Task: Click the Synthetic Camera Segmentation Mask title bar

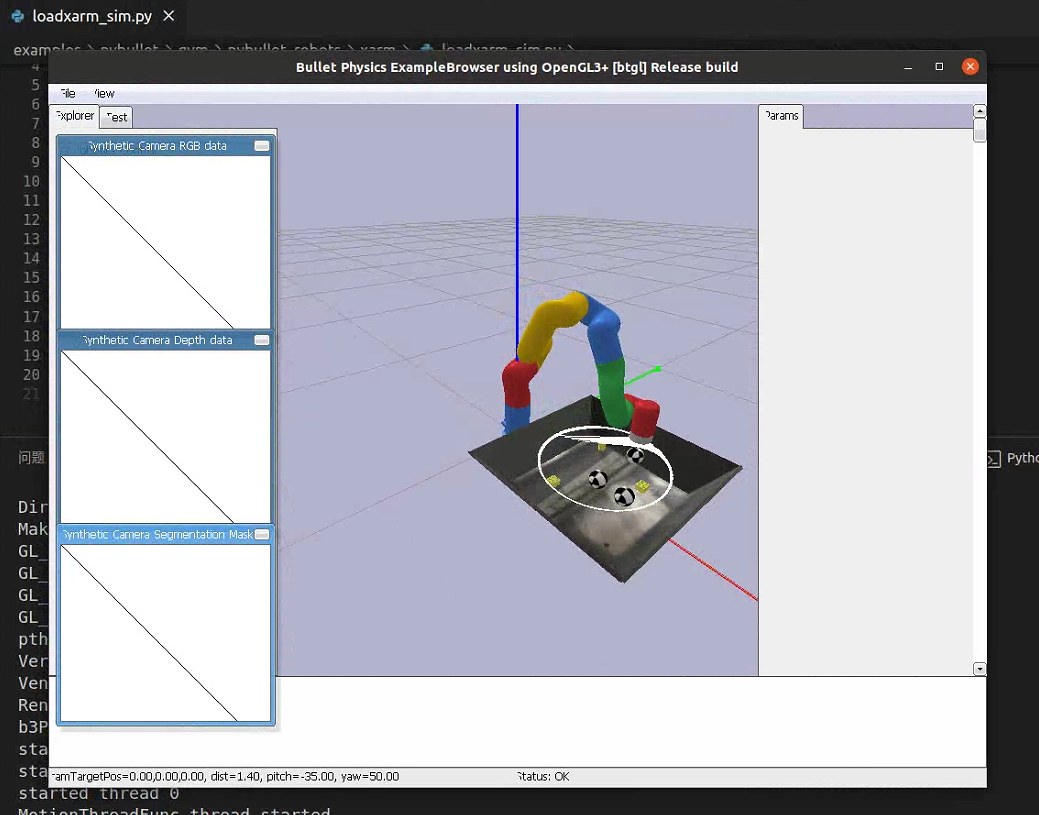Action: (x=158, y=534)
